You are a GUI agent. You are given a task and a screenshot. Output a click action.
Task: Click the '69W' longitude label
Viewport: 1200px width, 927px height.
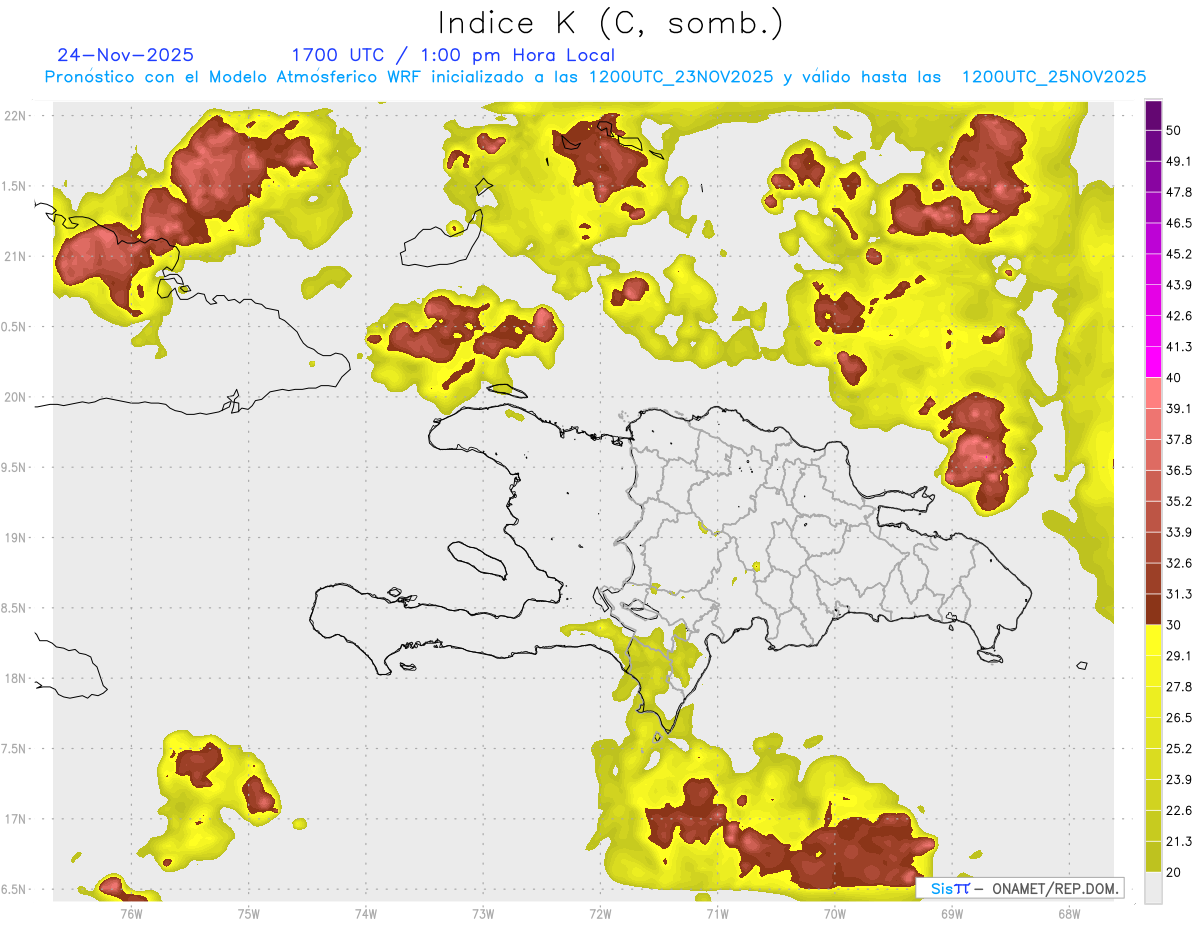(952, 913)
